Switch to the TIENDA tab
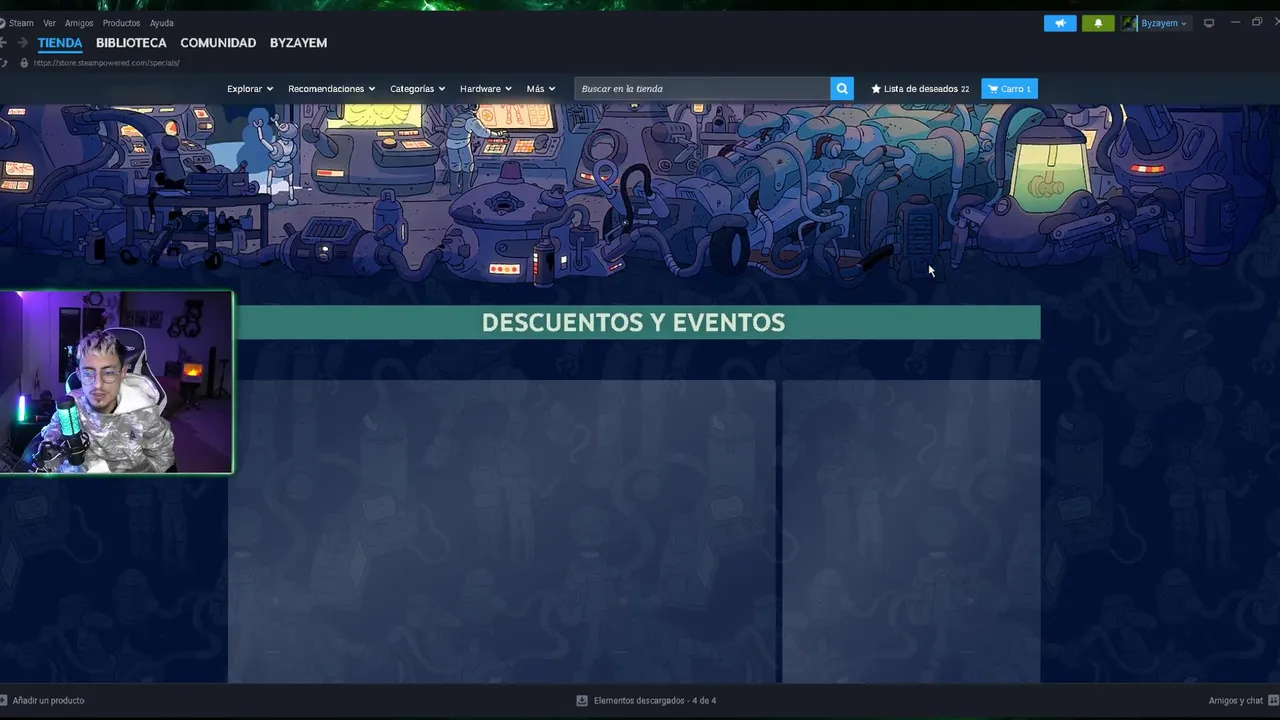Screen dimensions: 1280x720 coord(60,43)
